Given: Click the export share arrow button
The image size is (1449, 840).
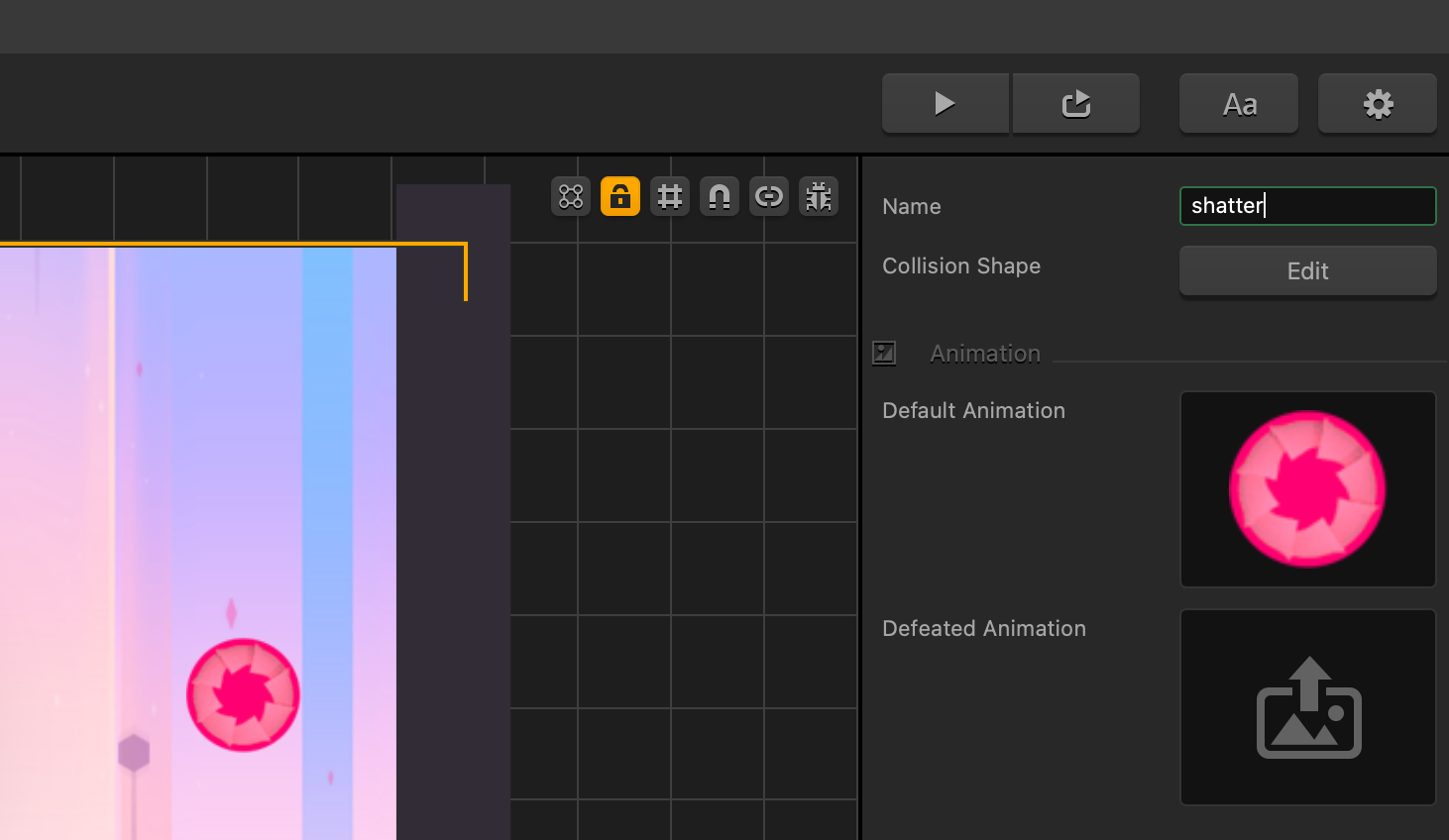Looking at the screenshot, I should tap(1075, 103).
